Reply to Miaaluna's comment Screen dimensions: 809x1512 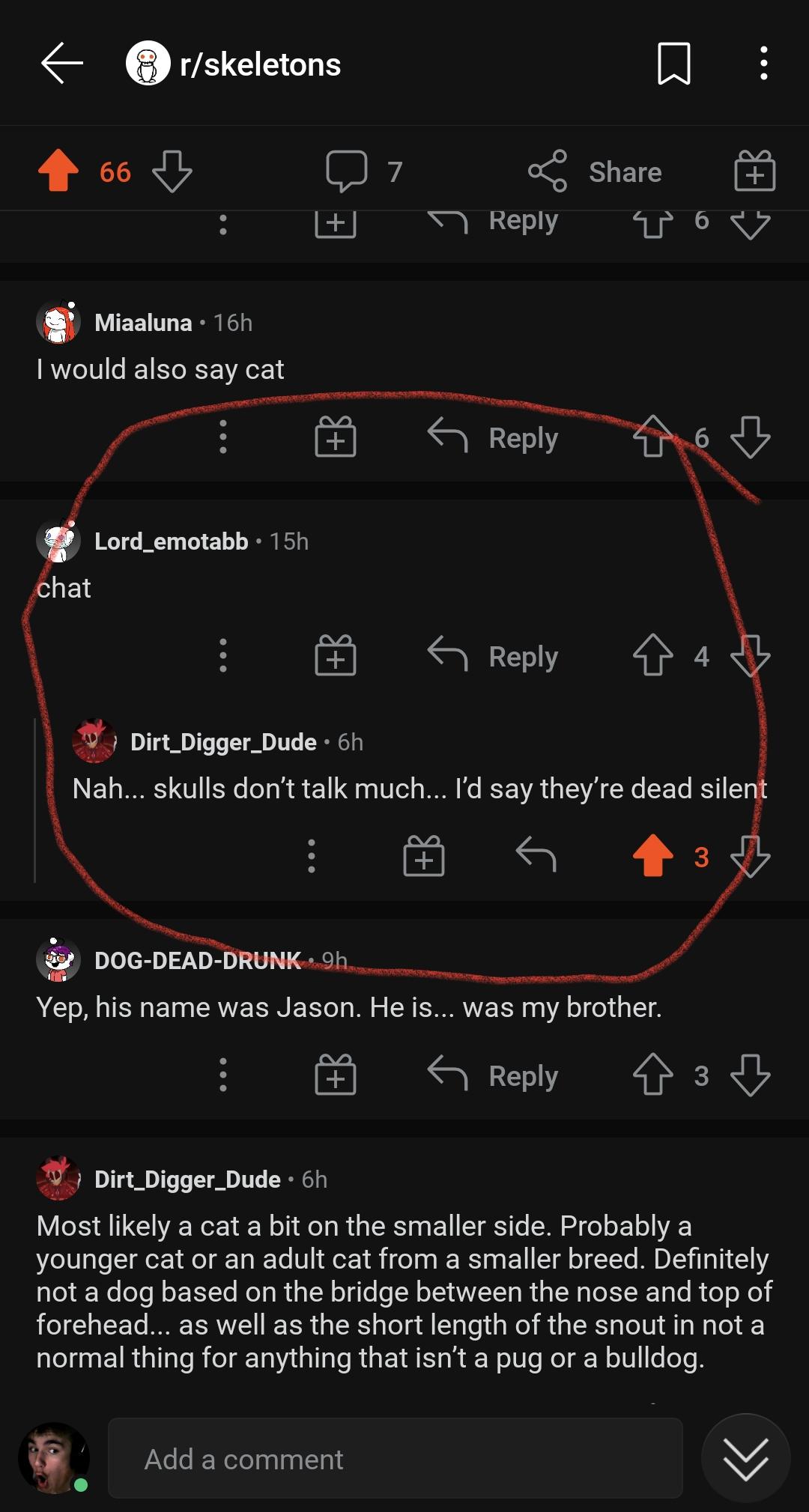[x=494, y=437]
